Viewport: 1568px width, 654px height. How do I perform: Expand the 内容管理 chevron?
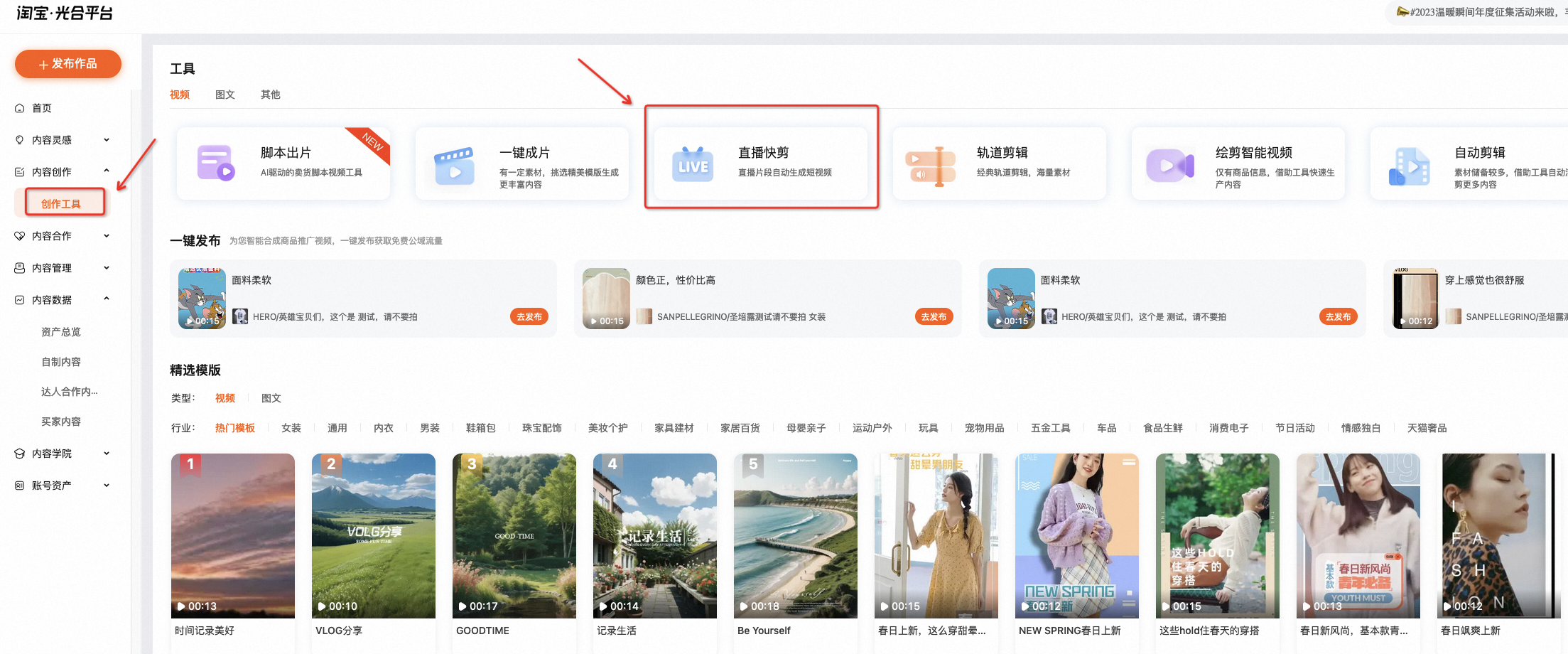pos(107,268)
